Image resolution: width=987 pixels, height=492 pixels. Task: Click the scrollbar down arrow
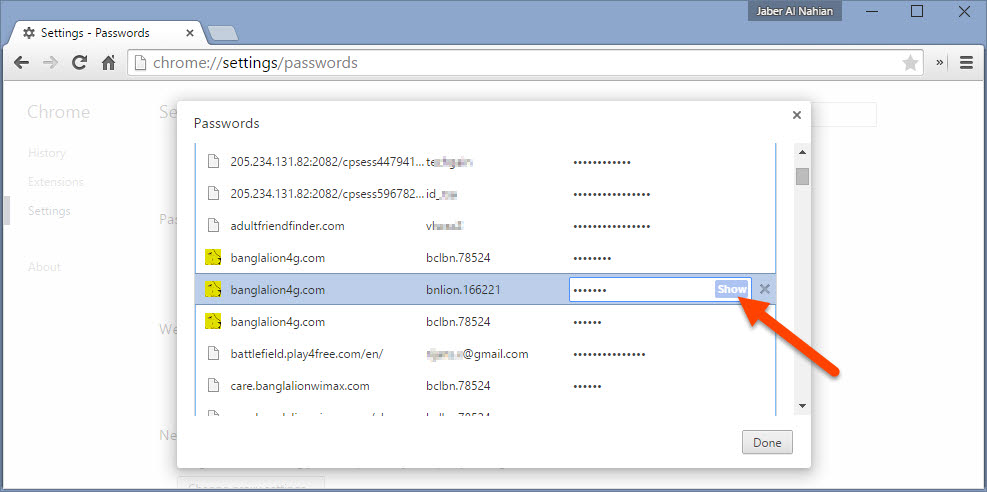802,406
